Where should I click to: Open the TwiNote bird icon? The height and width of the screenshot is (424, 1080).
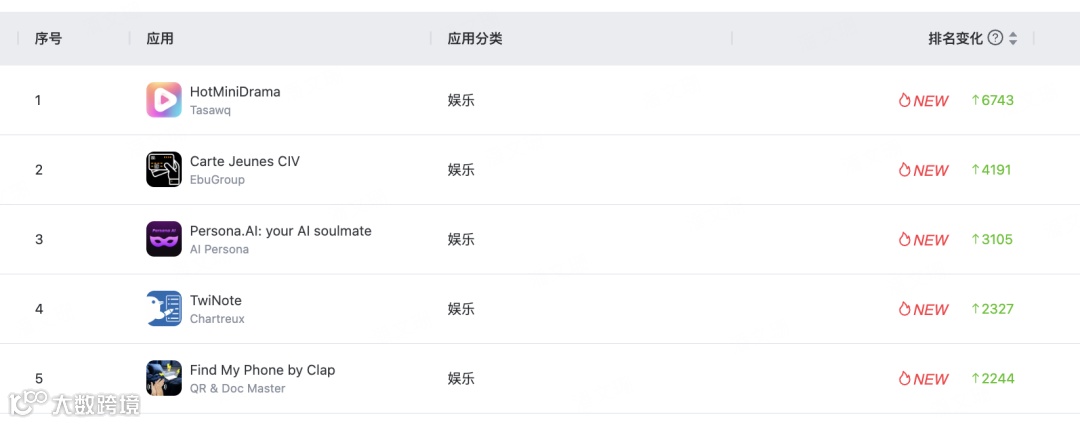click(x=164, y=308)
